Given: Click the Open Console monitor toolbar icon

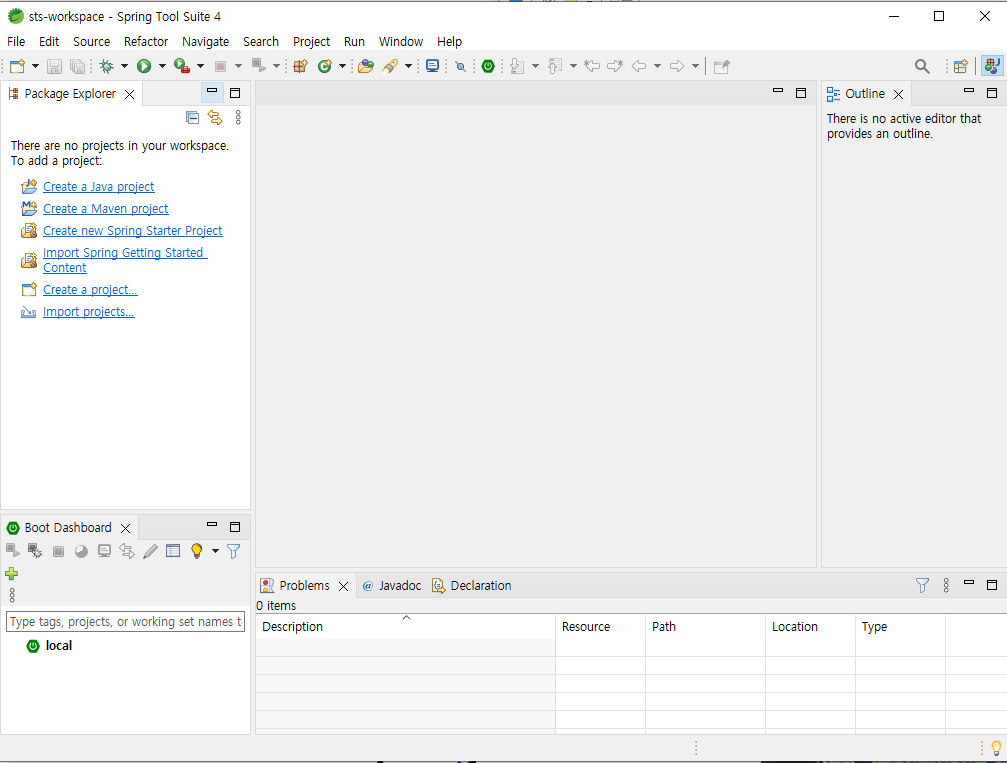Looking at the screenshot, I should tap(433, 66).
